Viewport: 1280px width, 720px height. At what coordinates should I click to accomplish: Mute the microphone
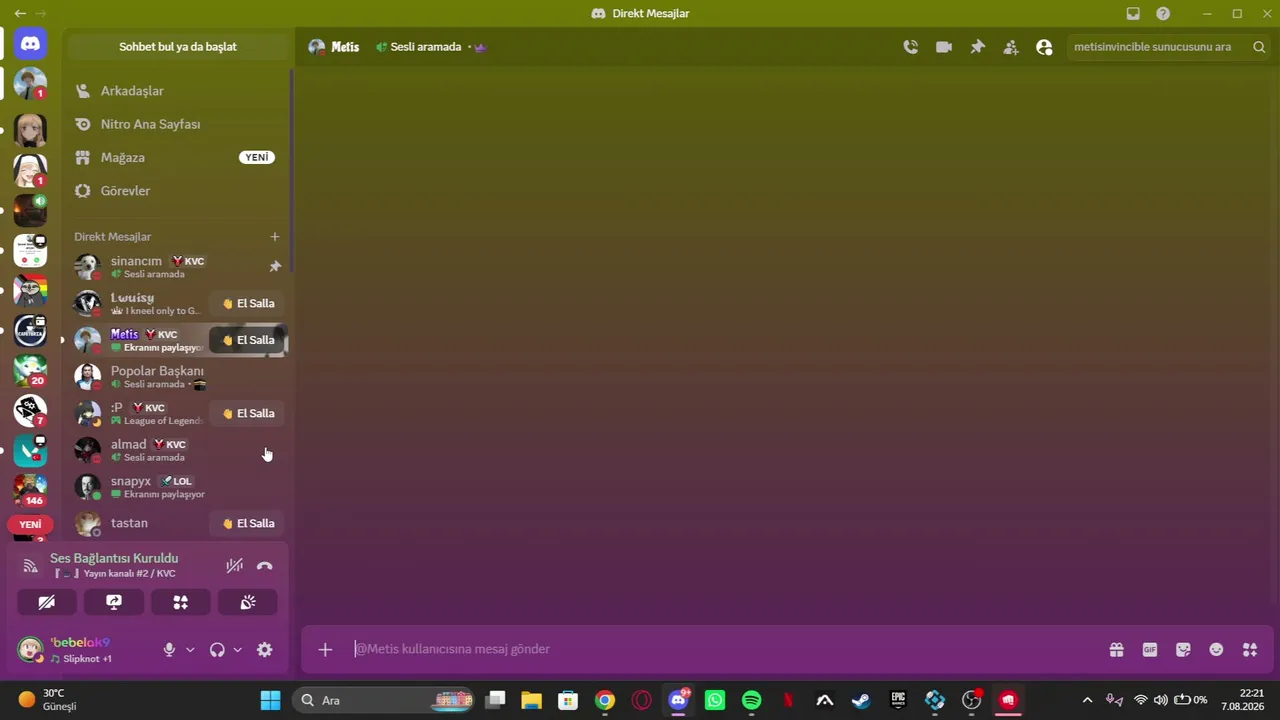point(169,650)
